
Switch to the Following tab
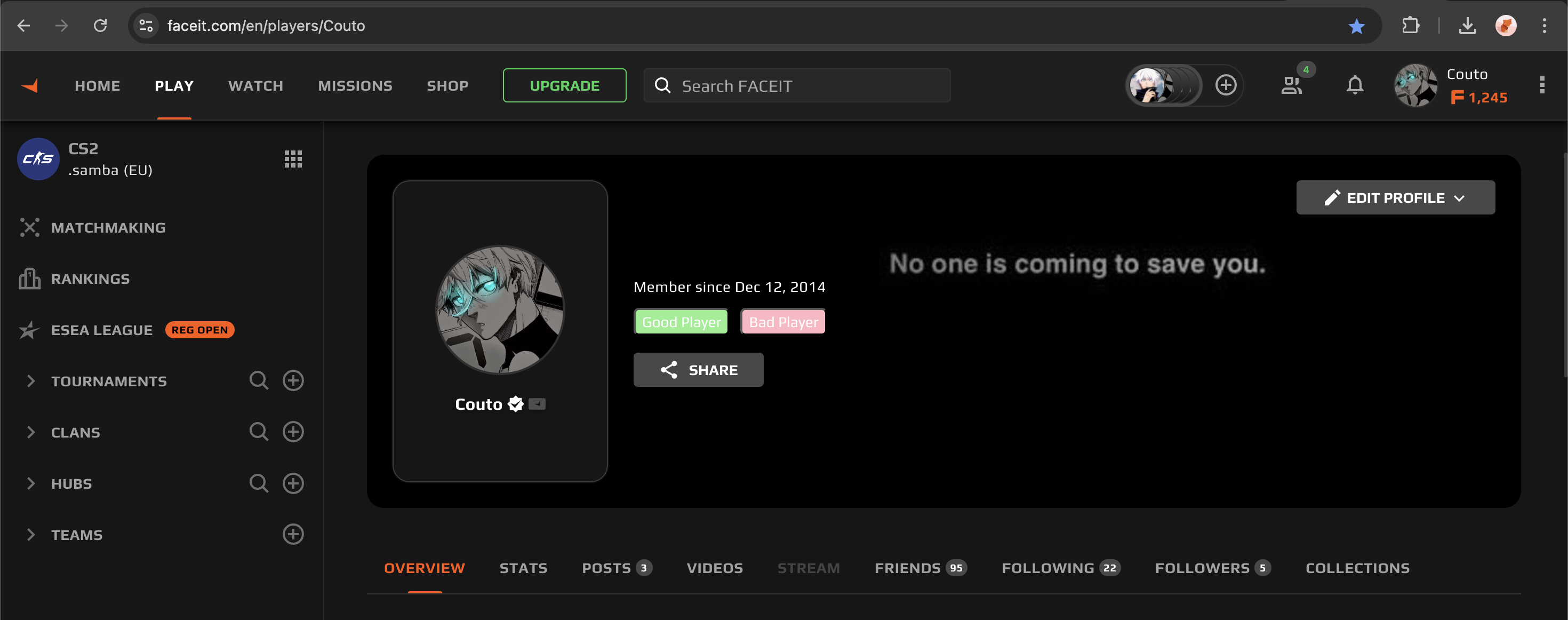[1061, 568]
